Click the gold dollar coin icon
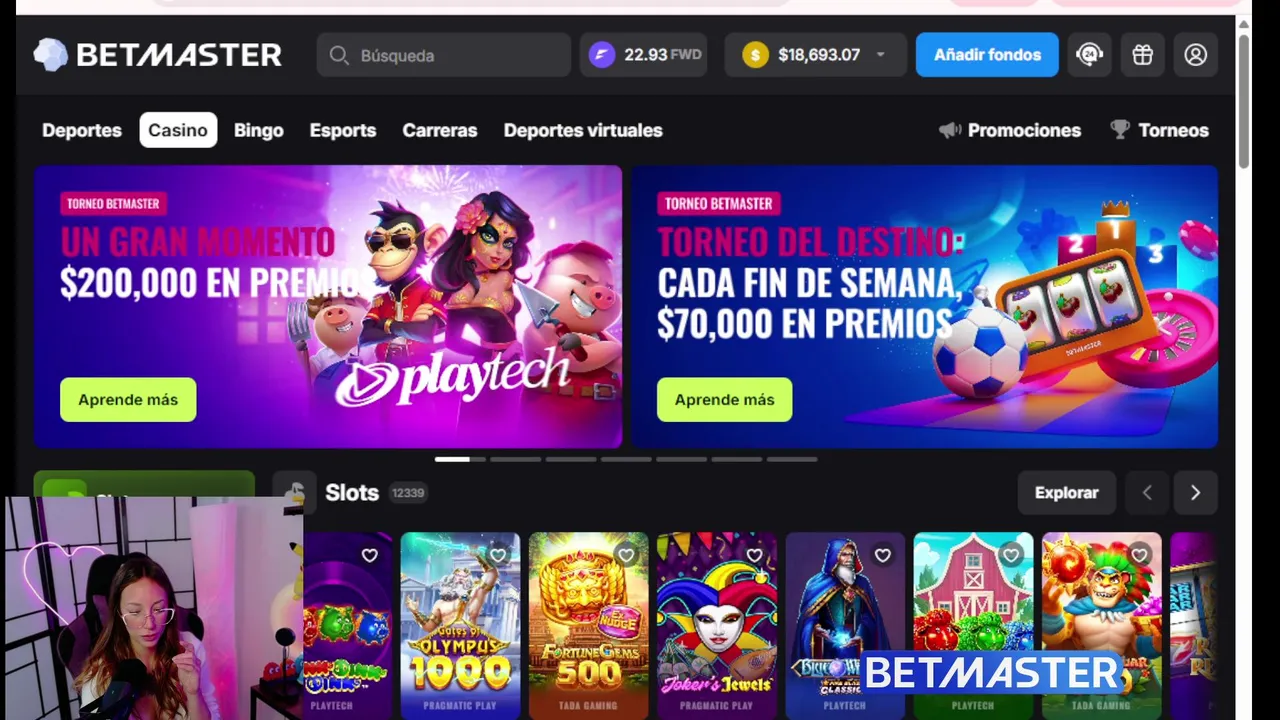The width and height of the screenshot is (1280, 720). [755, 55]
